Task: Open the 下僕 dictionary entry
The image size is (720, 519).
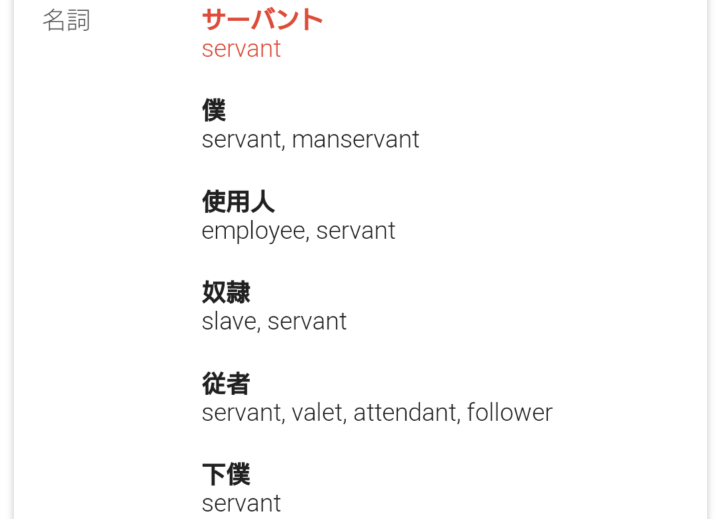Action: click(226, 474)
